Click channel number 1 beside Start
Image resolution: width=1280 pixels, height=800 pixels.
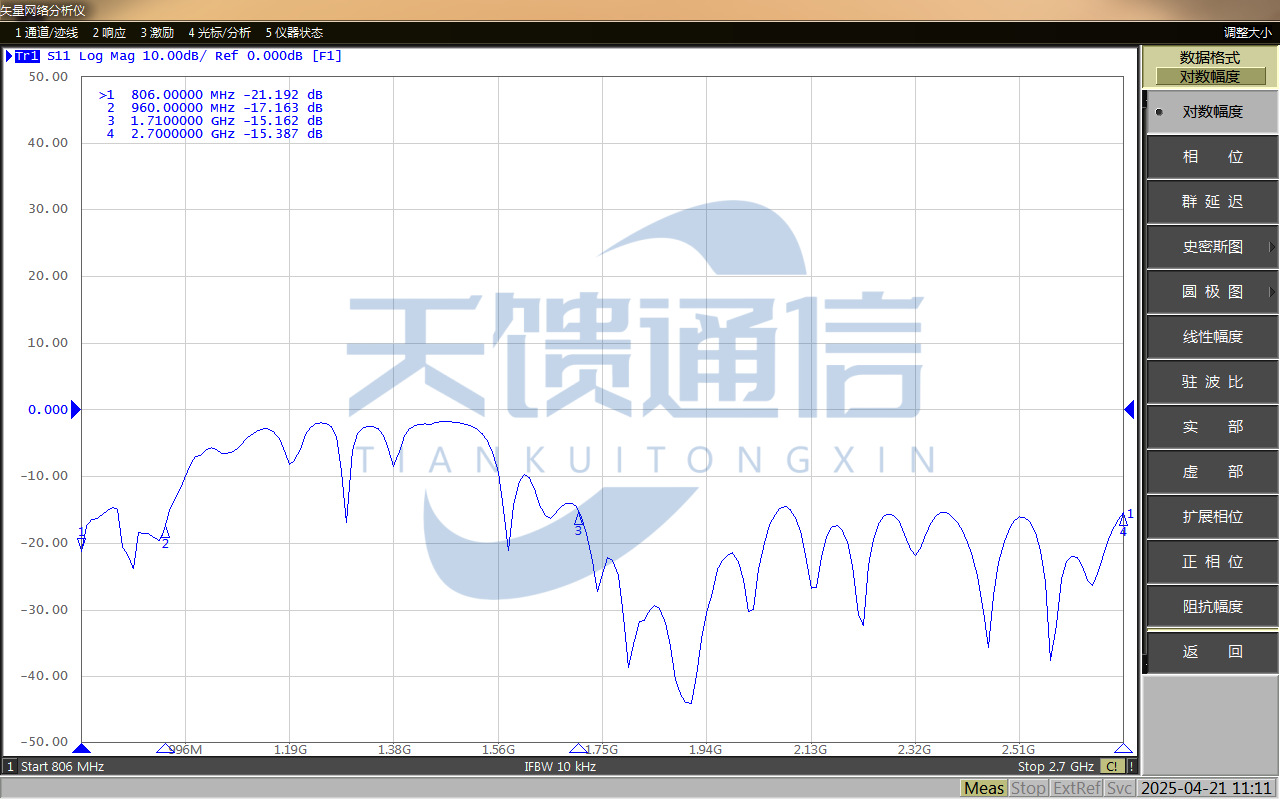coord(10,767)
